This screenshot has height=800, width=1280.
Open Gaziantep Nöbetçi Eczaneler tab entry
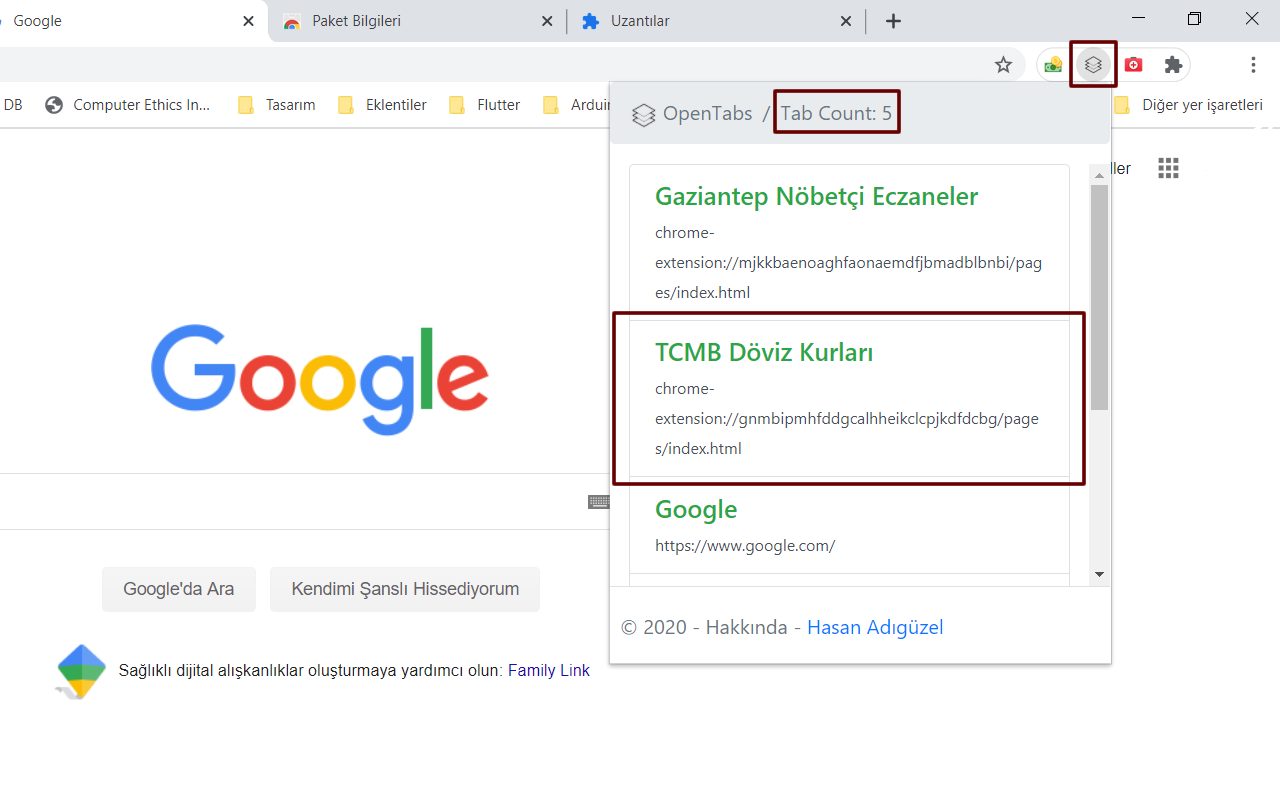(849, 242)
